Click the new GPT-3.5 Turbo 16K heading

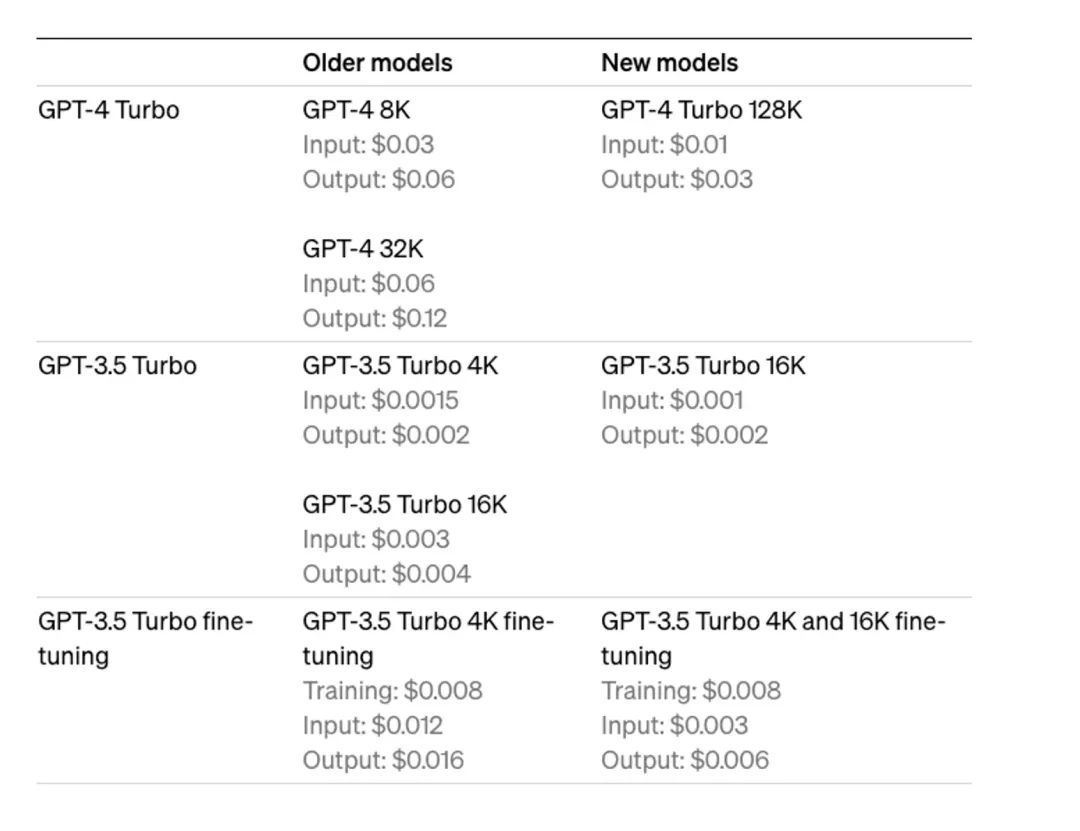(703, 365)
